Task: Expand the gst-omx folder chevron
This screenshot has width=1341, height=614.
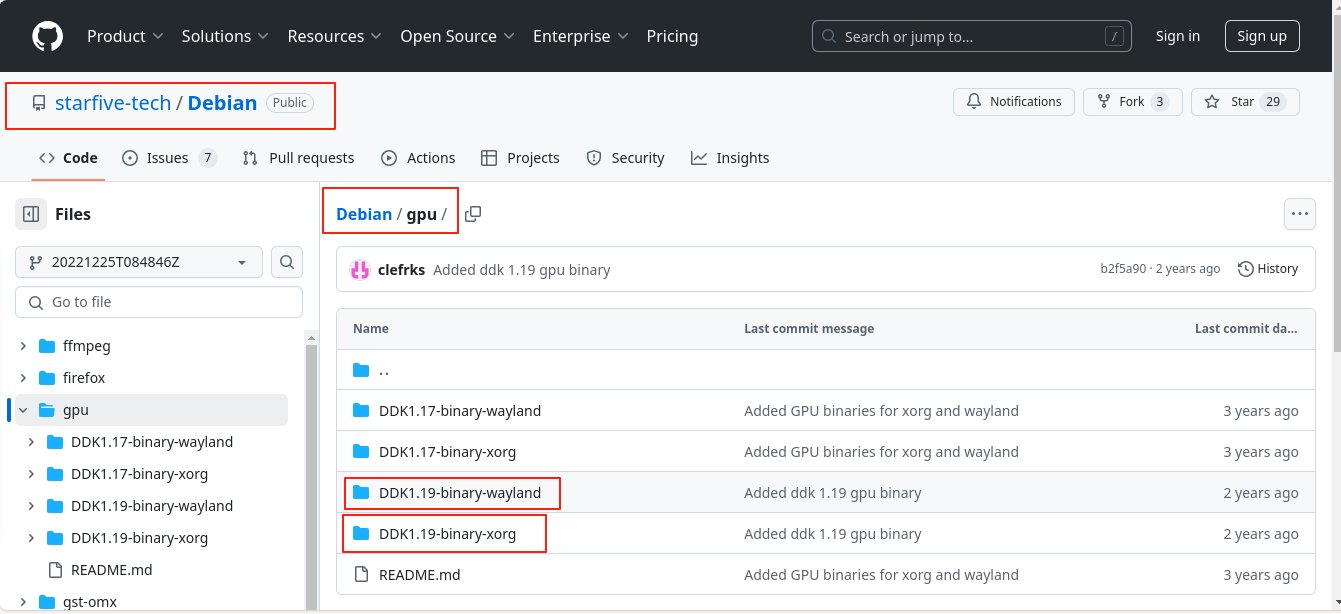Action: (23, 602)
